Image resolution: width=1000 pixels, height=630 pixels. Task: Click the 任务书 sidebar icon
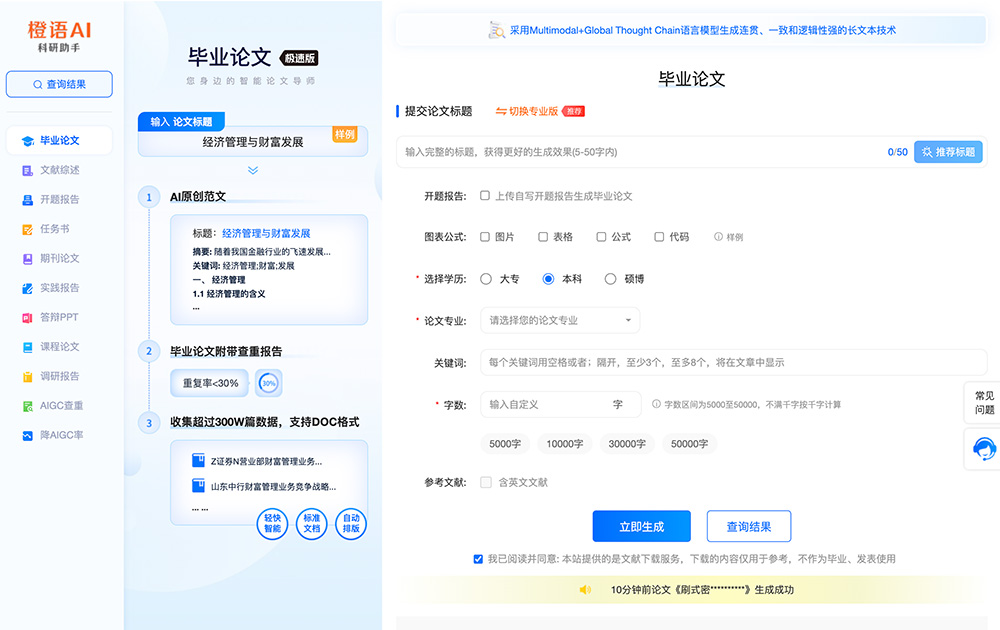27,230
